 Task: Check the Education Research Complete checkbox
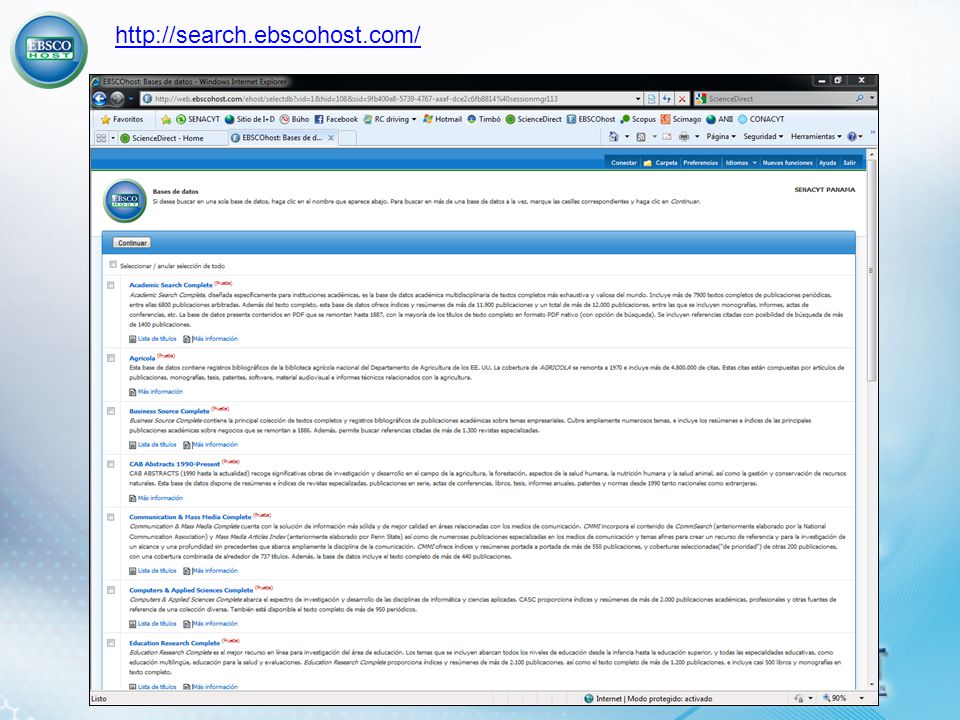point(111,643)
